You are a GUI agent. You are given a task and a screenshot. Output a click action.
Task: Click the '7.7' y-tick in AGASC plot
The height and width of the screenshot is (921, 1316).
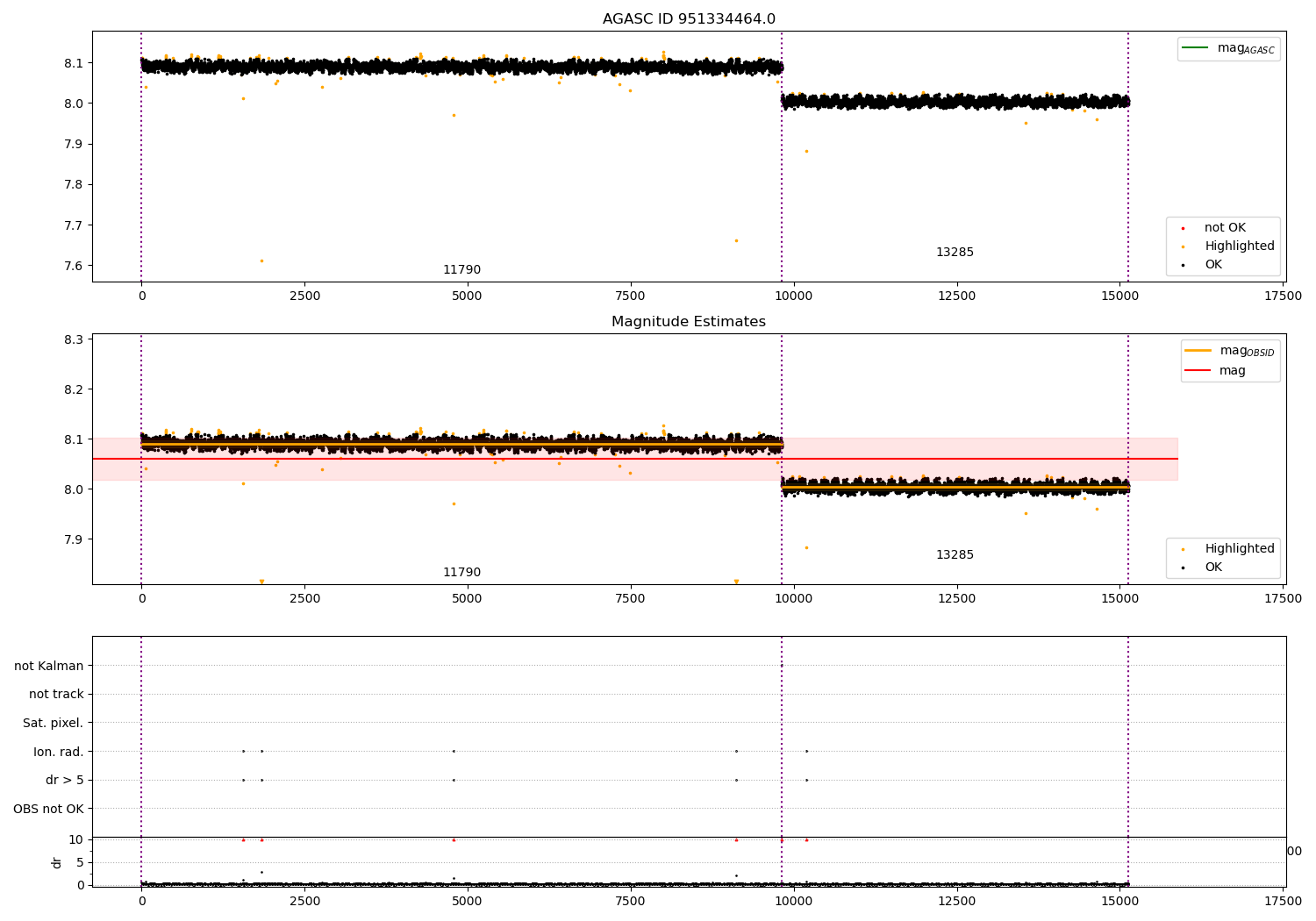point(75,225)
